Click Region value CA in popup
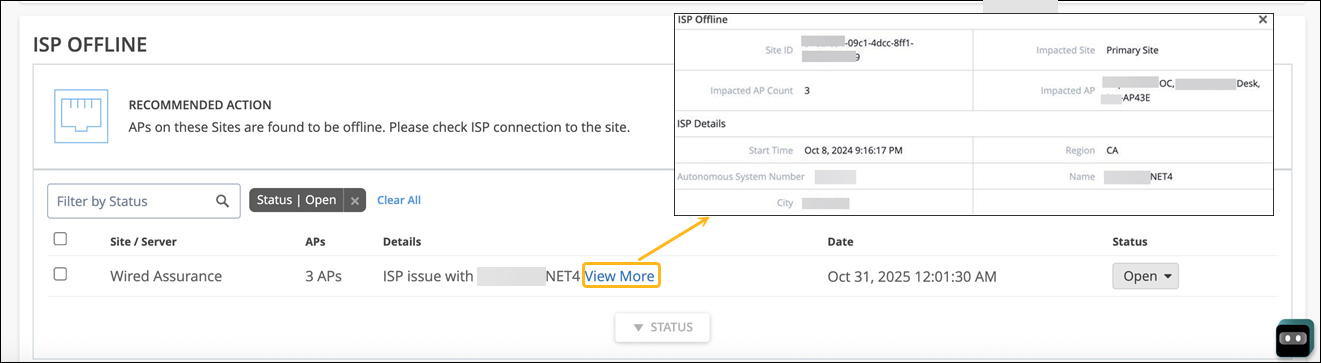The height and width of the screenshot is (363, 1321). click(x=1112, y=151)
